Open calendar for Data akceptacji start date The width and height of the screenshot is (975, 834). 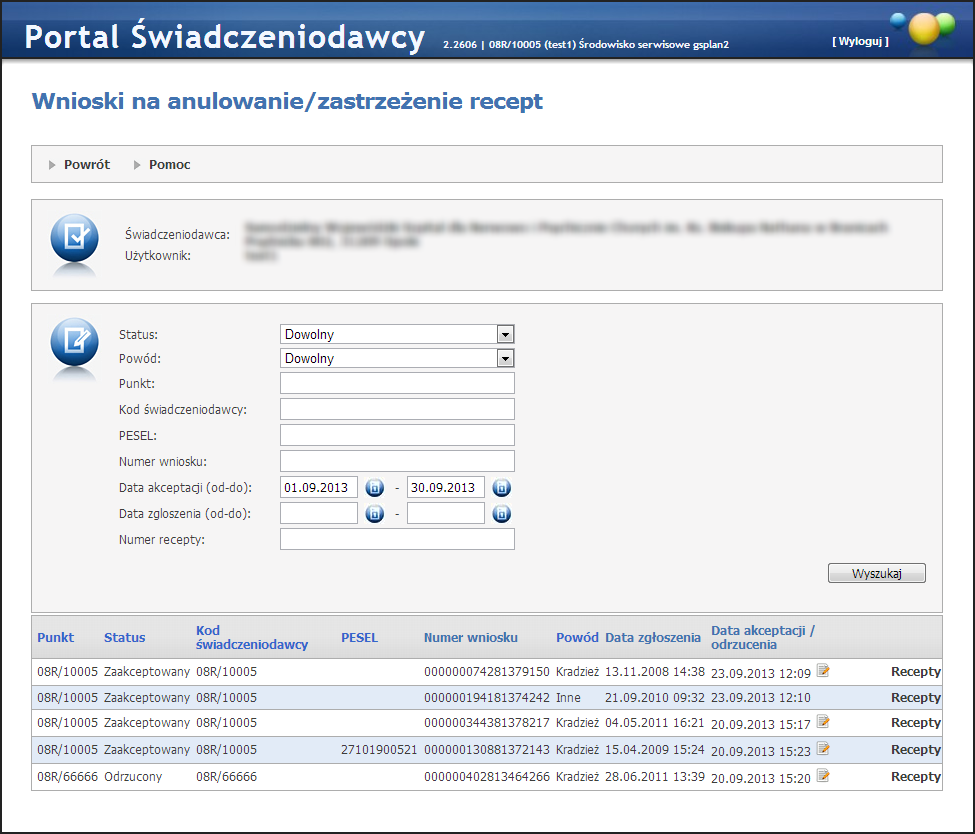(x=374, y=488)
